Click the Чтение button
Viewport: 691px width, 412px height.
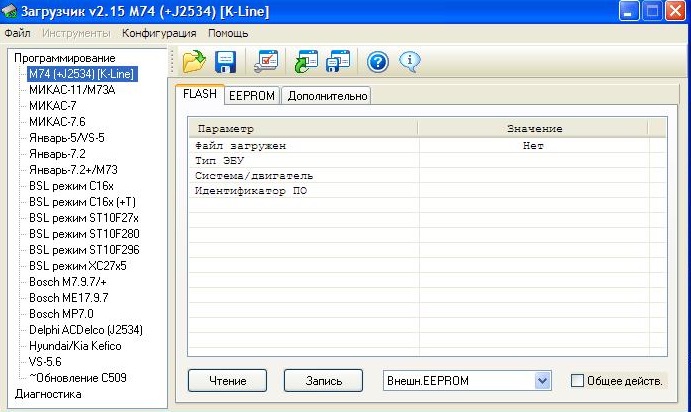click(x=227, y=381)
